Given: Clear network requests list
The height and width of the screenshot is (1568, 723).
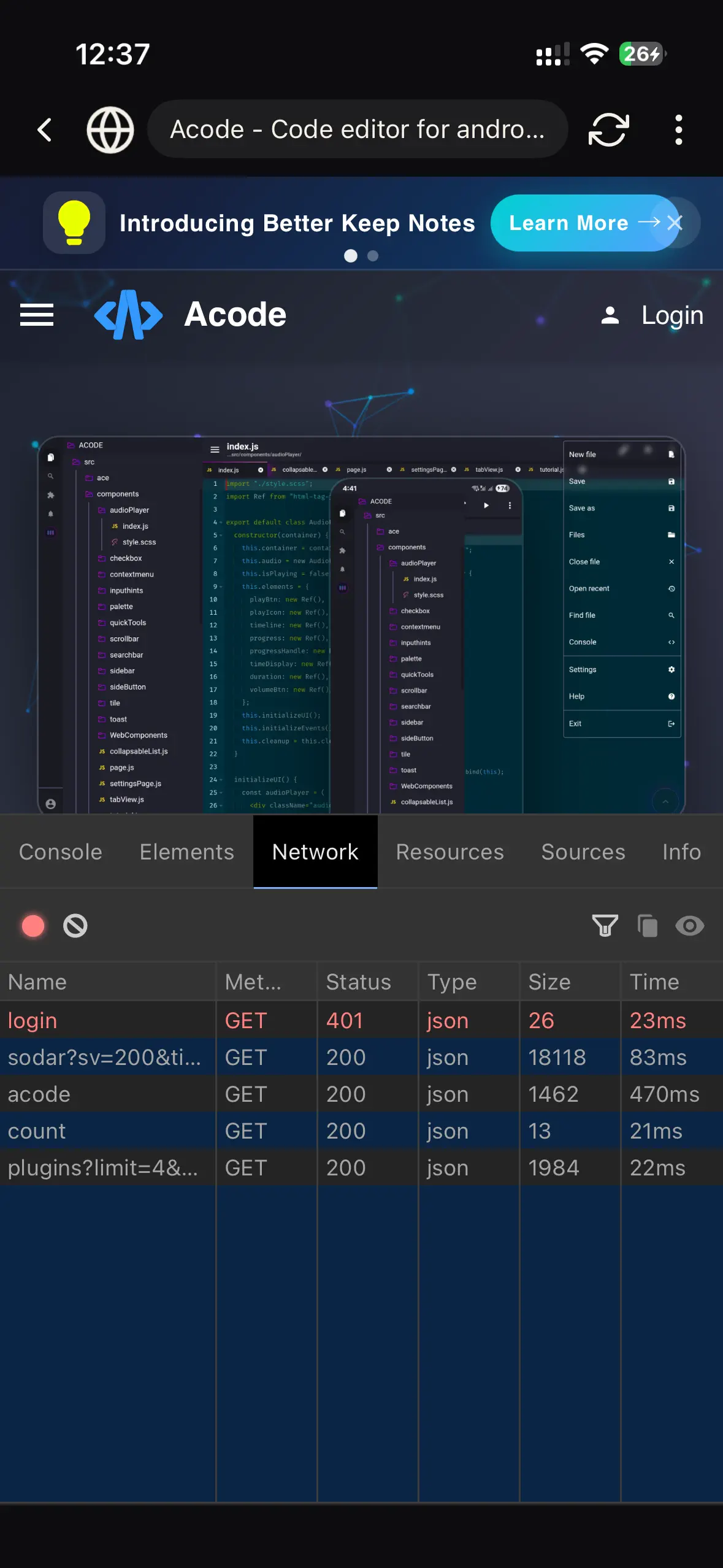Looking at the screenshot, I should pyautogui.click(x=75, y=926).
